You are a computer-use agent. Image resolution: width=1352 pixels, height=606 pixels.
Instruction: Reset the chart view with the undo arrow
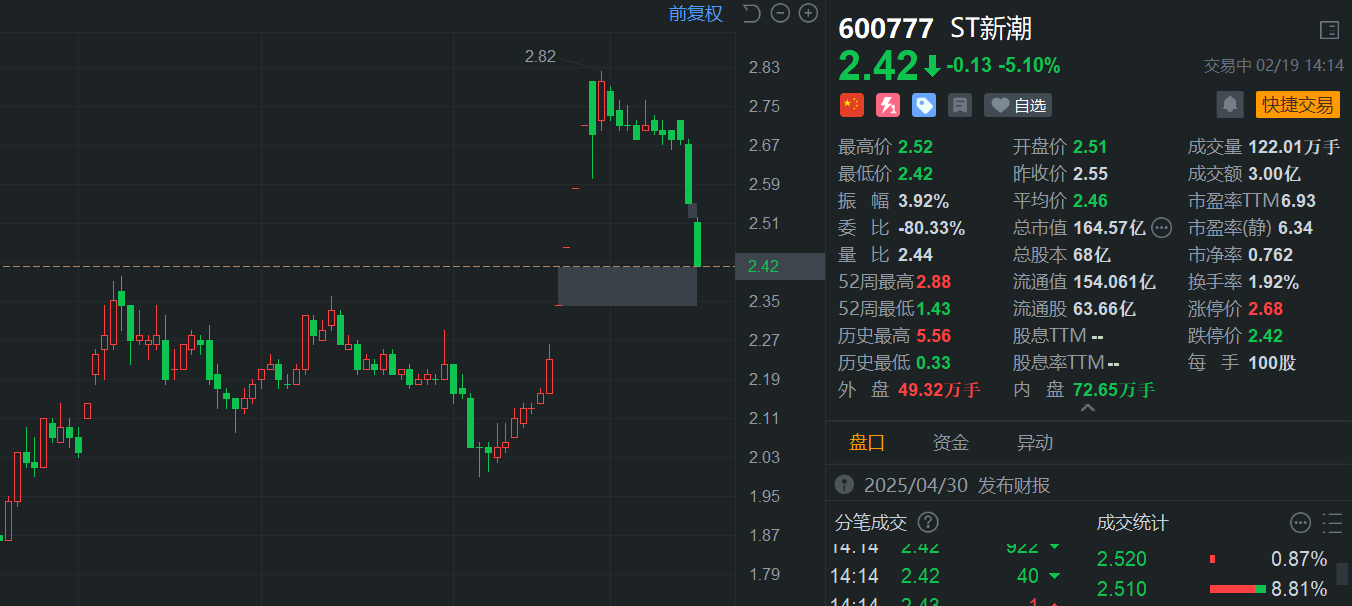click(x=752, y=13)
